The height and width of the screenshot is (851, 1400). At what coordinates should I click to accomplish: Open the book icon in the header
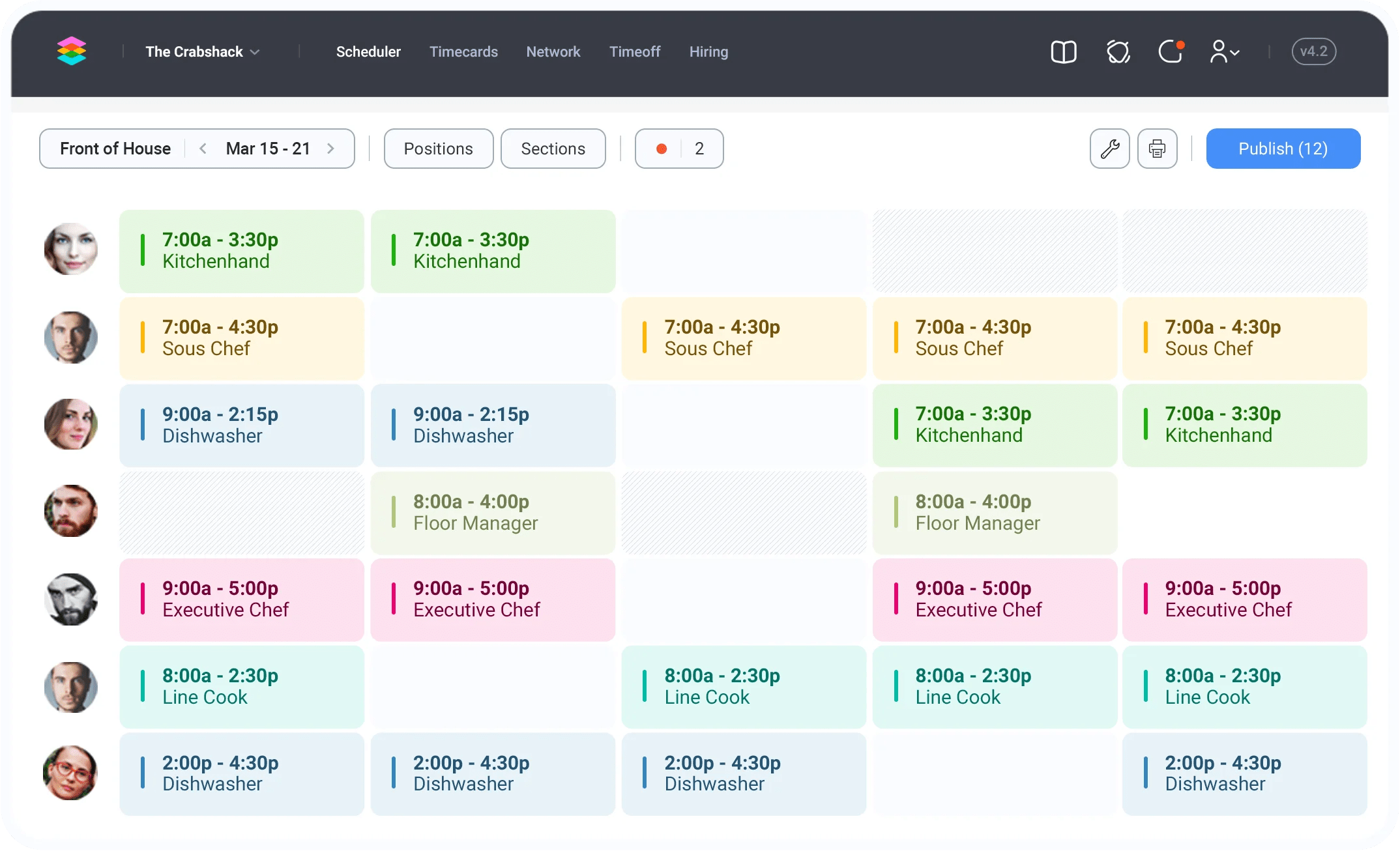pyautogui.click(x=1063, y=51)
